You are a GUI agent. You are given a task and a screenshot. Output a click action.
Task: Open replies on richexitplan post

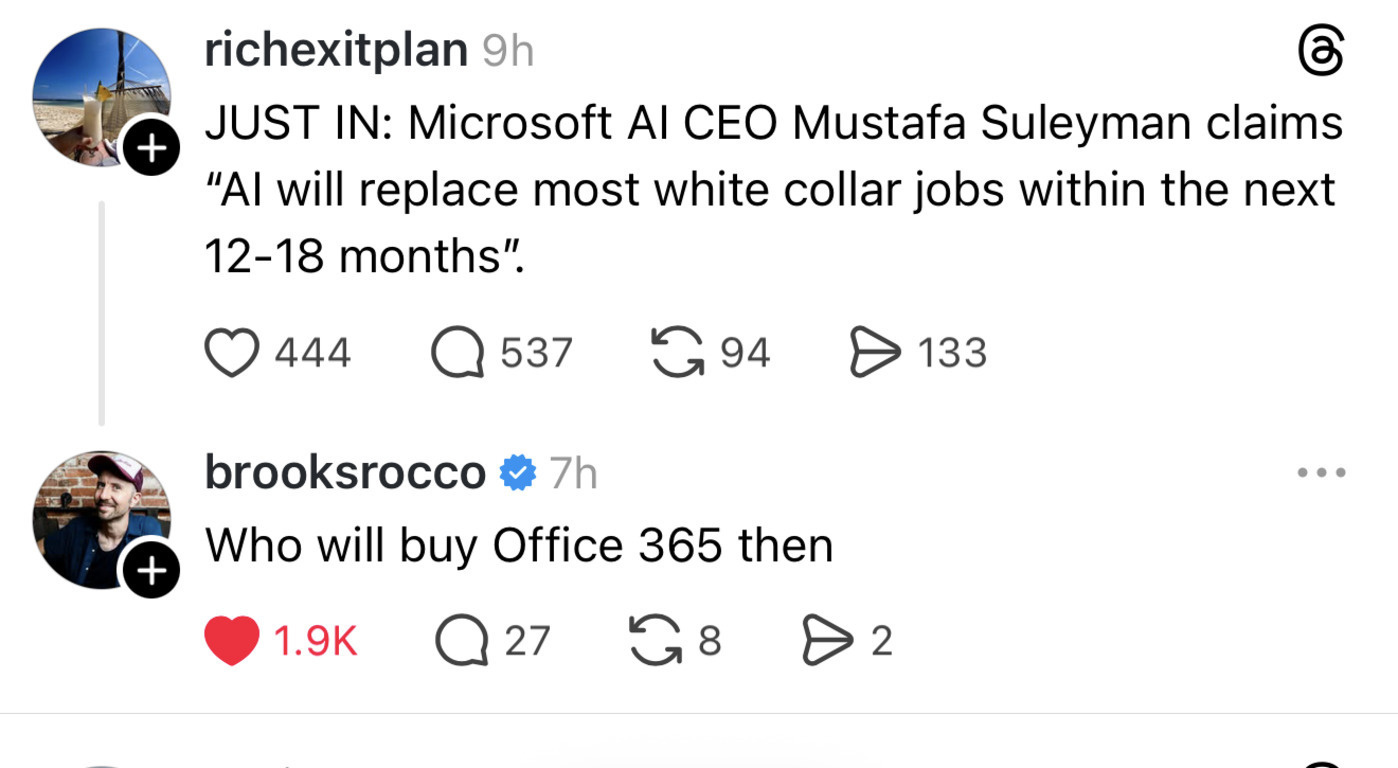coord(458,353)
